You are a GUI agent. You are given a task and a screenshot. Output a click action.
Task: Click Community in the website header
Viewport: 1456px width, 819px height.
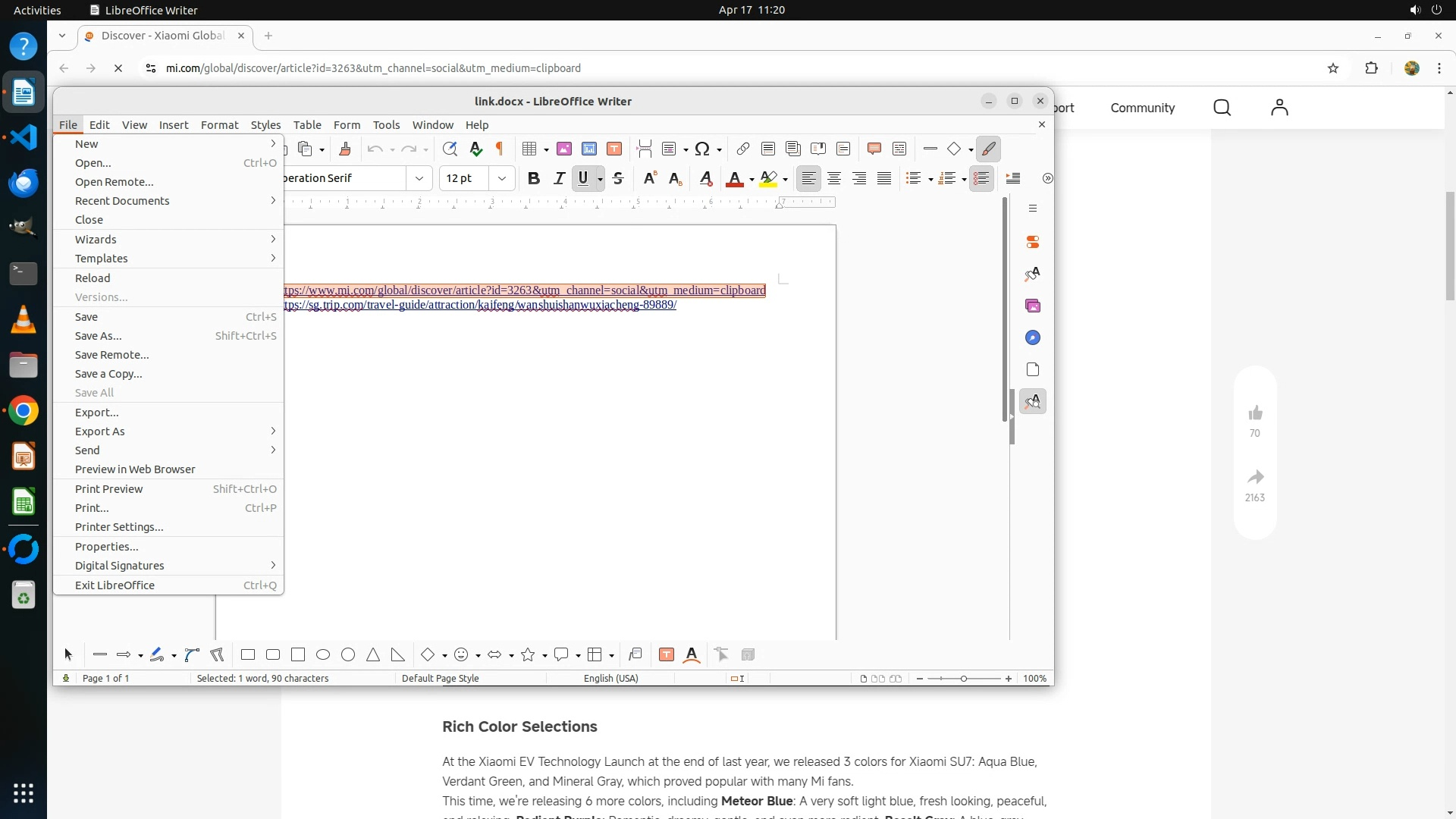(x=1142, y=108)
